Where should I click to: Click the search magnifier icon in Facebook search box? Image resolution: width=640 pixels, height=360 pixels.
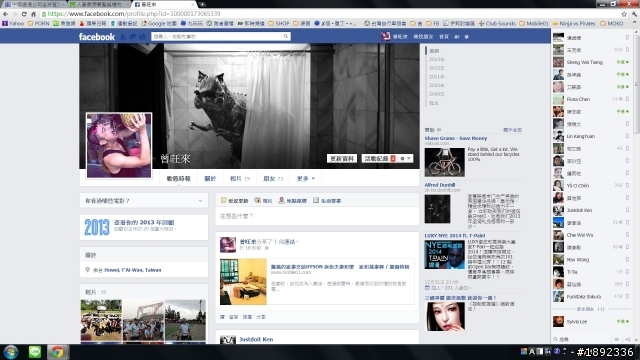click(286, 36)
